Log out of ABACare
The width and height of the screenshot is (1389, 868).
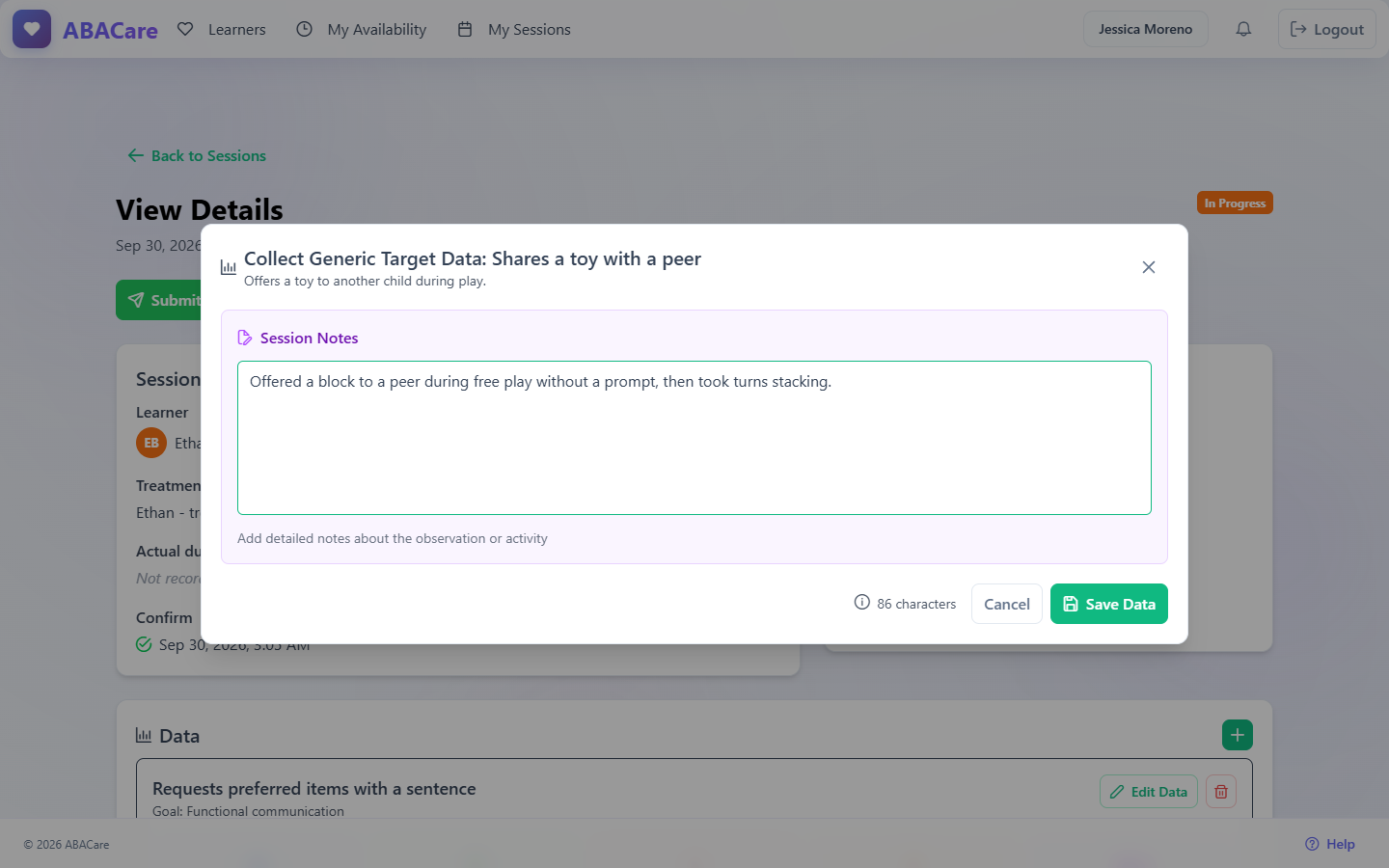[x=1327, y=29]
